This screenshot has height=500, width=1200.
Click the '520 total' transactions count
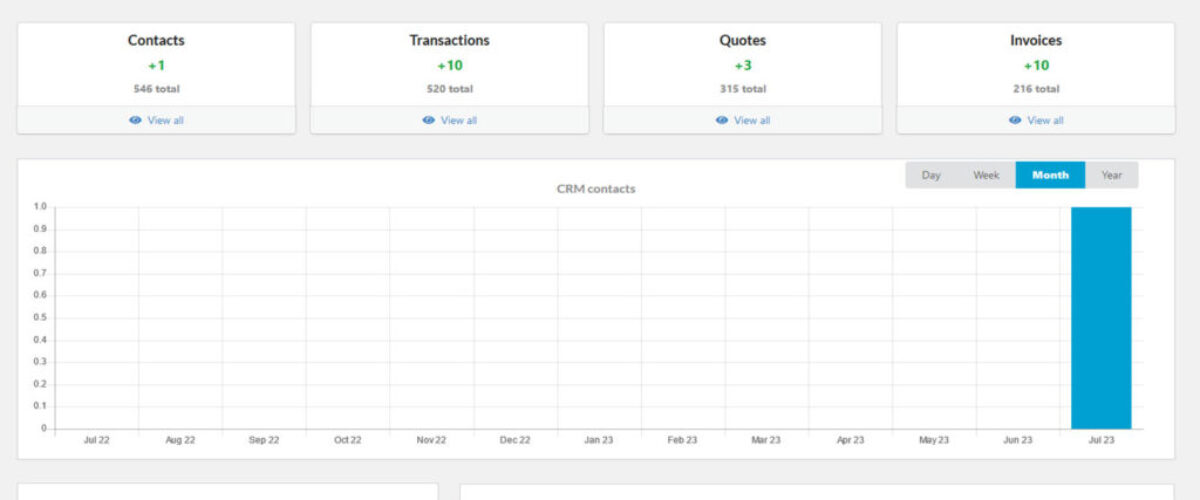tap(449, 88)
